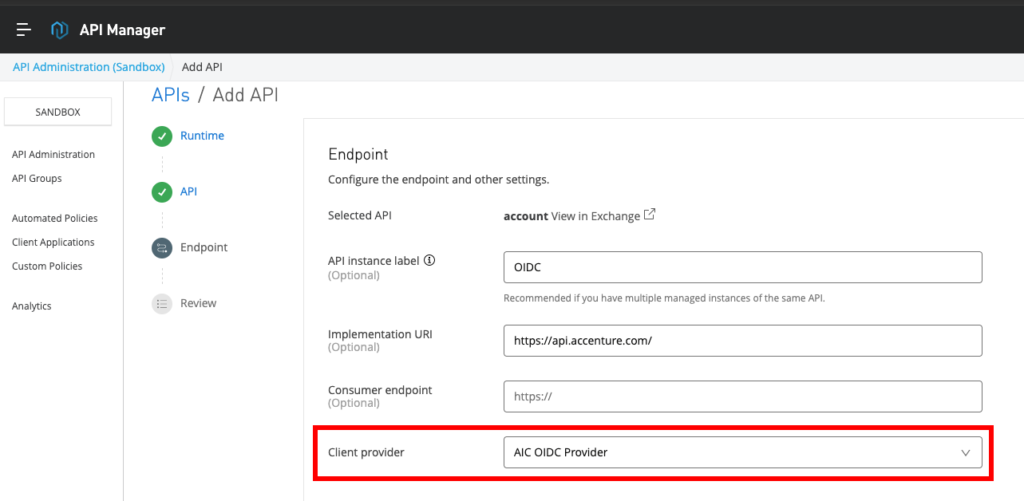Click the Consumer endpoint input field
Image resolution: width=1024 pixels, height=501 pixels.
[742, 396]
